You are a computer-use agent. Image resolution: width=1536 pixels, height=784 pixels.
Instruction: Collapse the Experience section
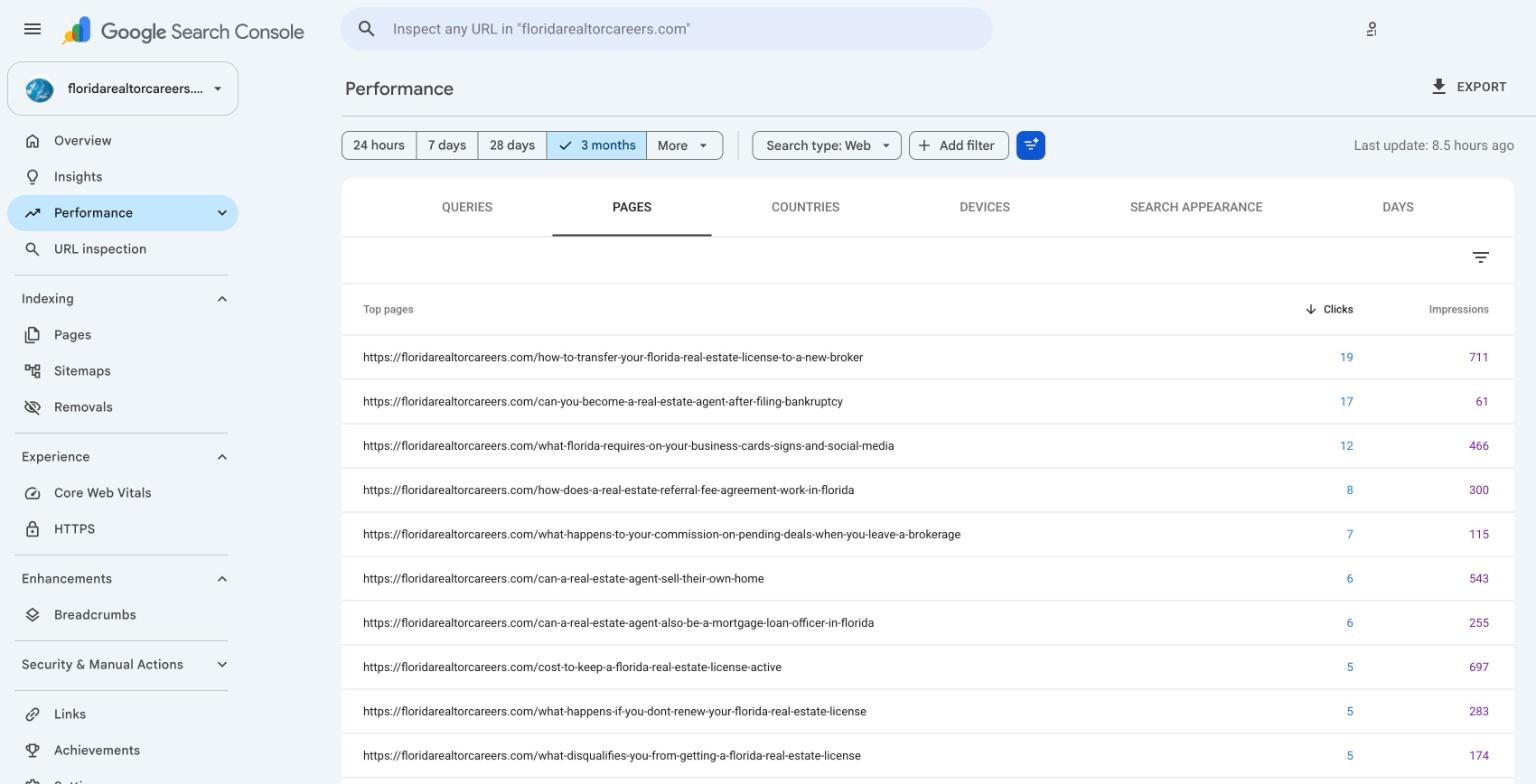(x=222, y=457)
